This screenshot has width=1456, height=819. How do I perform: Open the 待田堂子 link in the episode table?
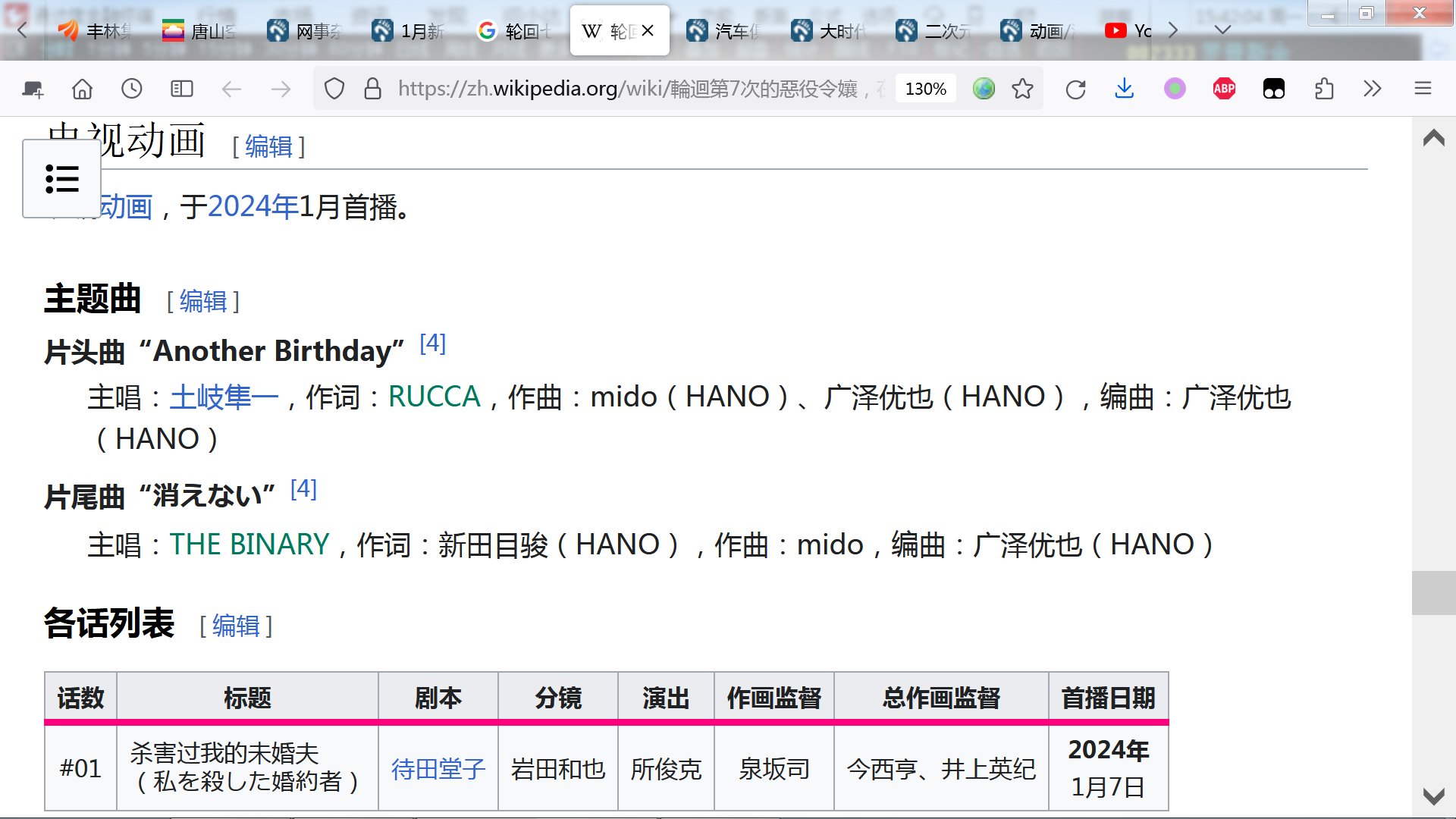[x=438, y=768]
